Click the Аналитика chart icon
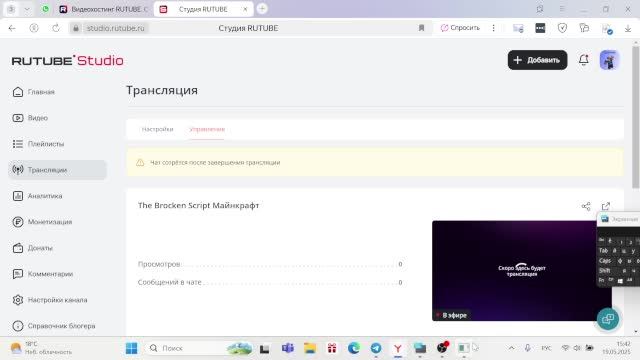Viewport: 640px width, 360px height. (18, 196)
